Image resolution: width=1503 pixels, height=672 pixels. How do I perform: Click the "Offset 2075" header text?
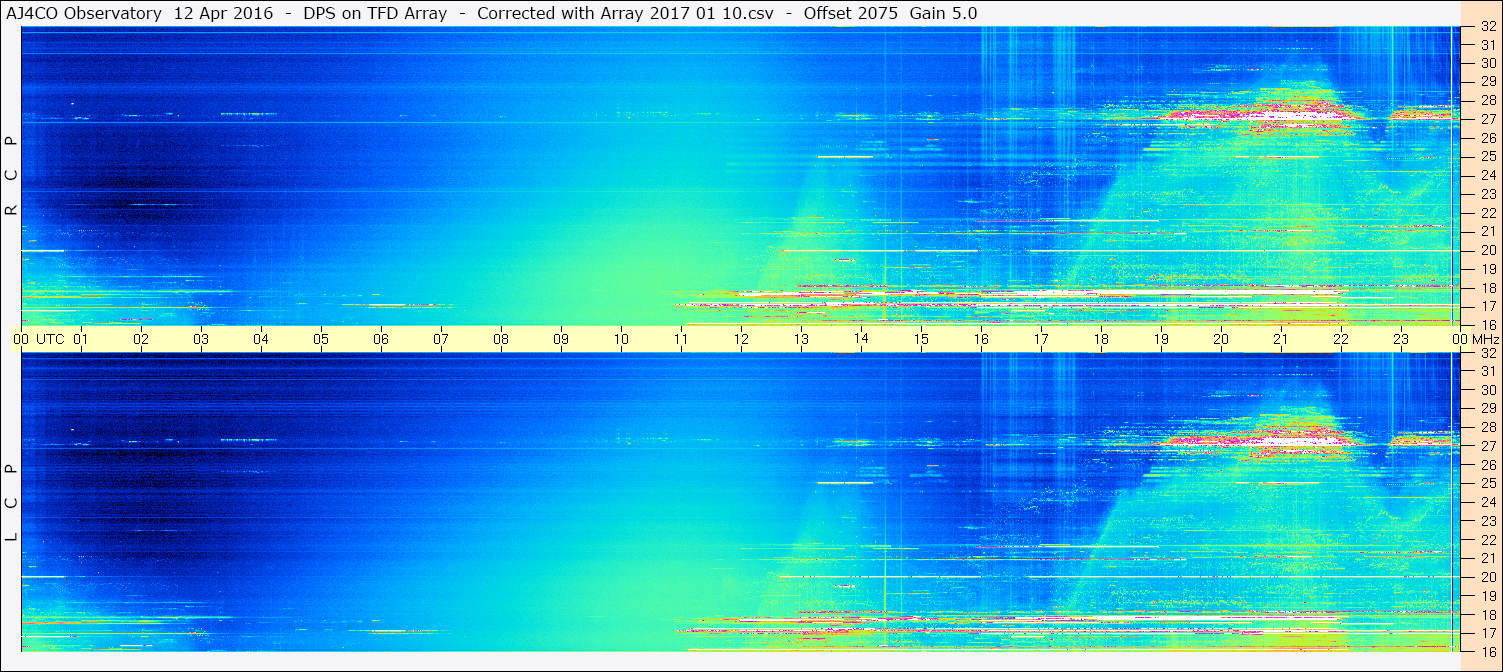tap(851, 13)
